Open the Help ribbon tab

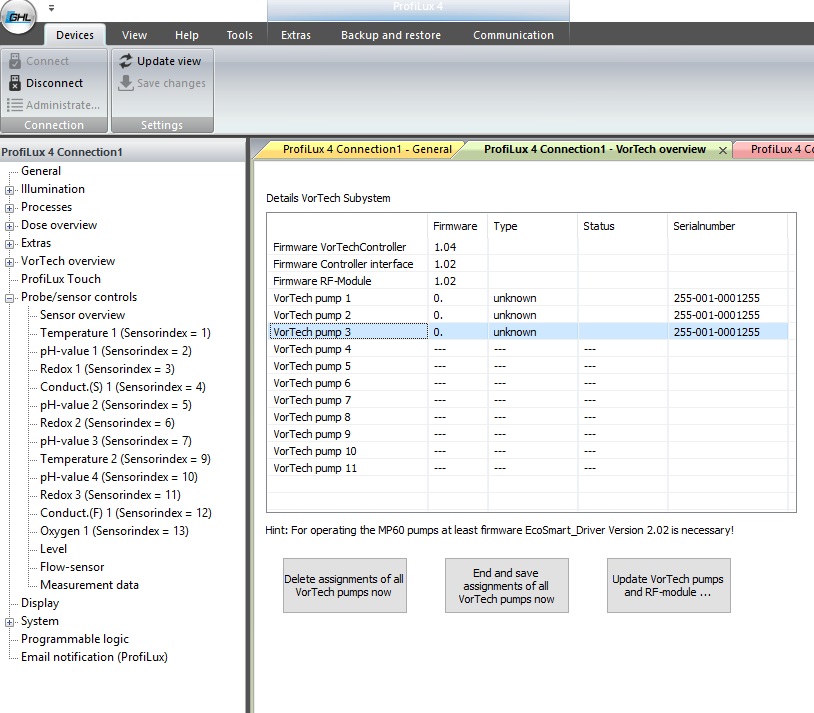point(186,35)
